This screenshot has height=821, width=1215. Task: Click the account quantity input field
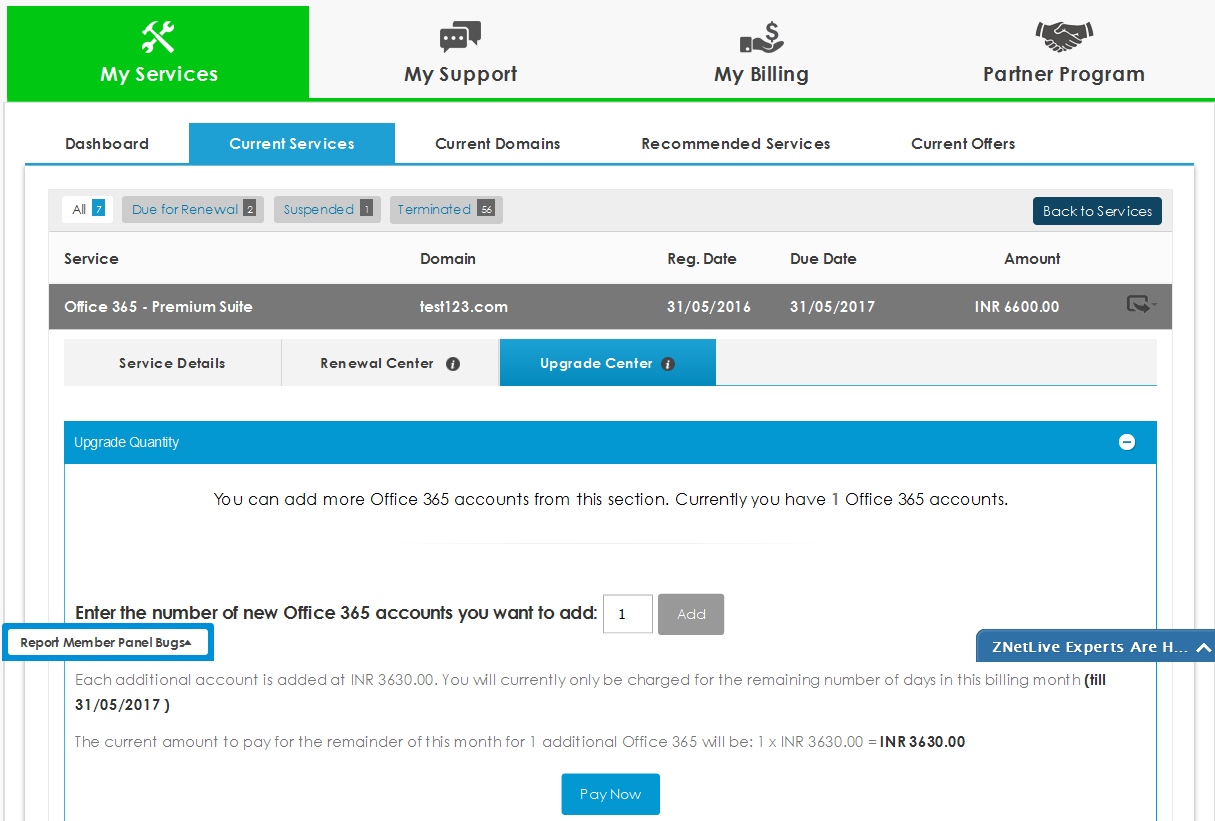point(628,614)
